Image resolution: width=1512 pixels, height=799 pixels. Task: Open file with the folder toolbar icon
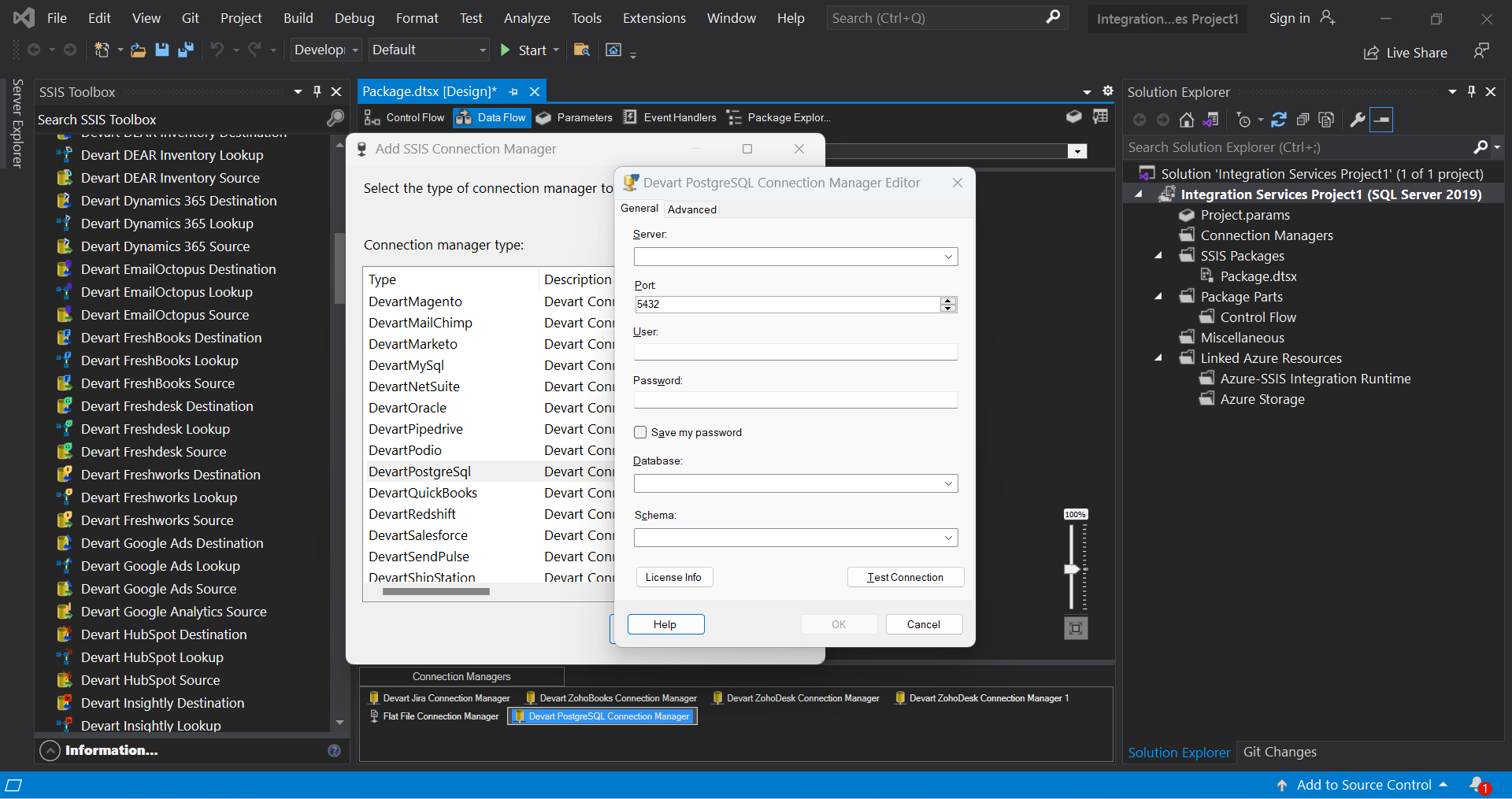click(x=138, y=50)
